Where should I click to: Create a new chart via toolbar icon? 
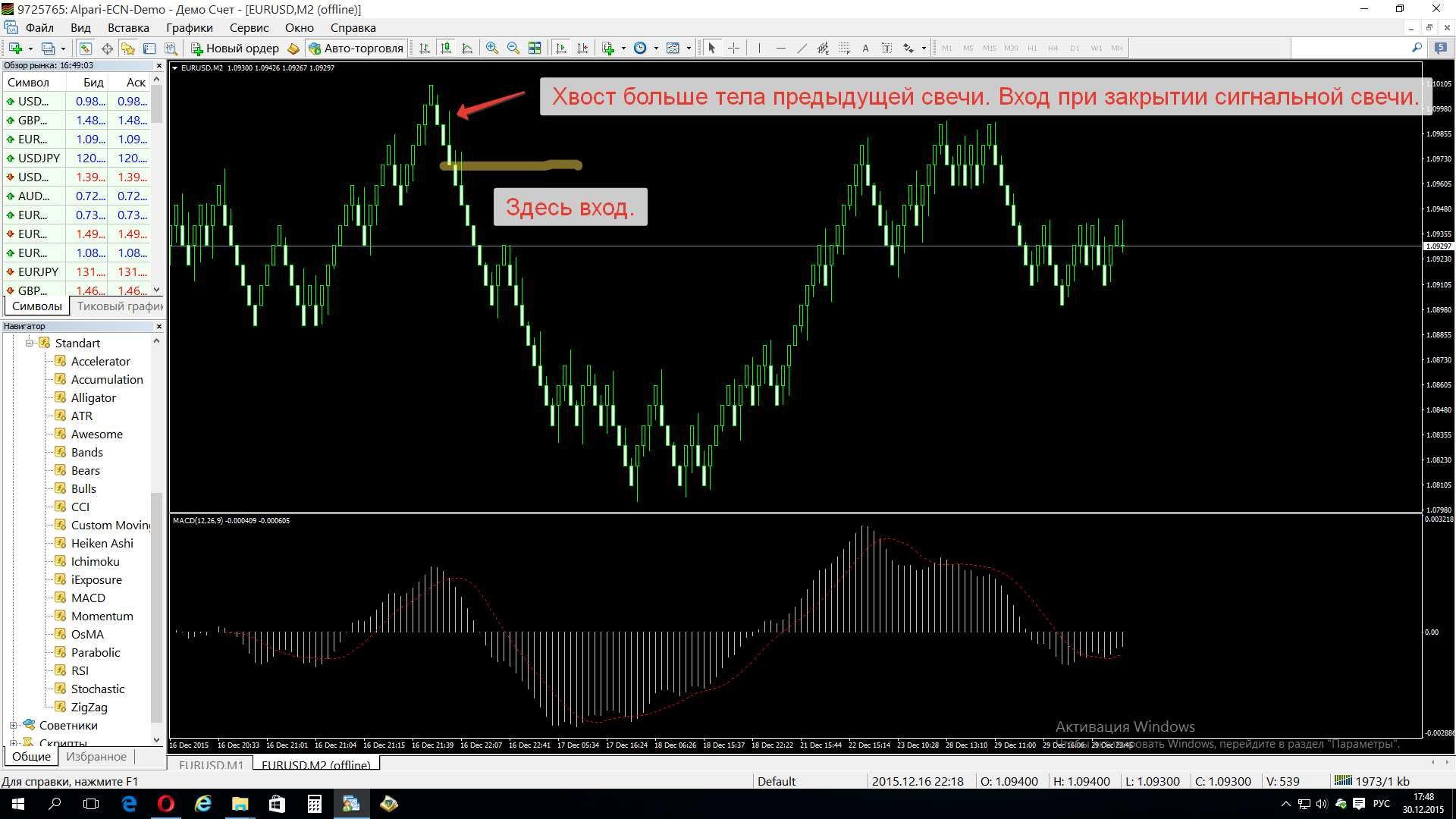15,48
